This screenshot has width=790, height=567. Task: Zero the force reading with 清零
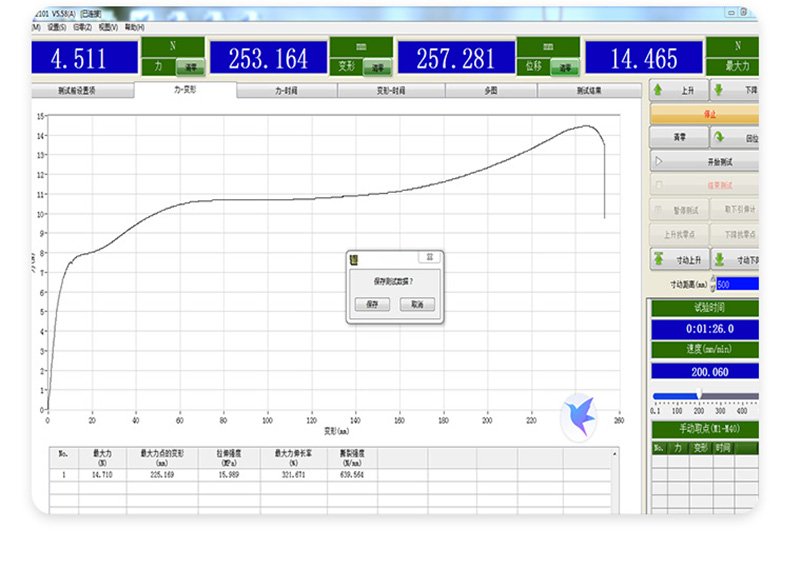[189, 68]
